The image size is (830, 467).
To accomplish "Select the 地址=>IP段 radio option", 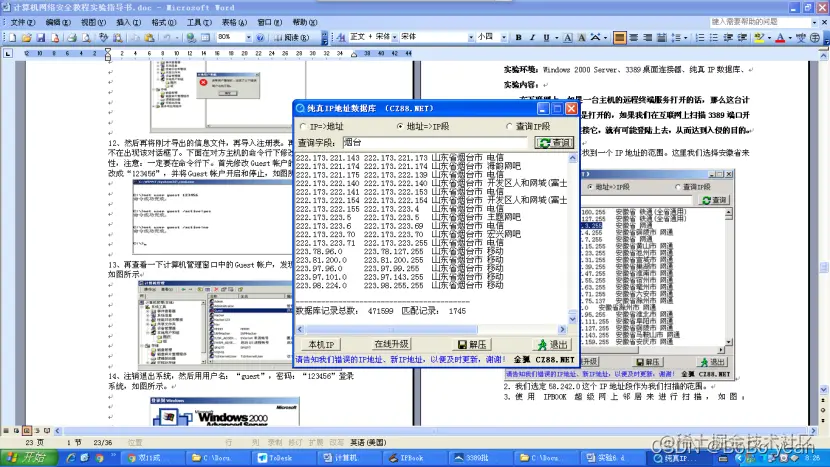I will [400, 127].
